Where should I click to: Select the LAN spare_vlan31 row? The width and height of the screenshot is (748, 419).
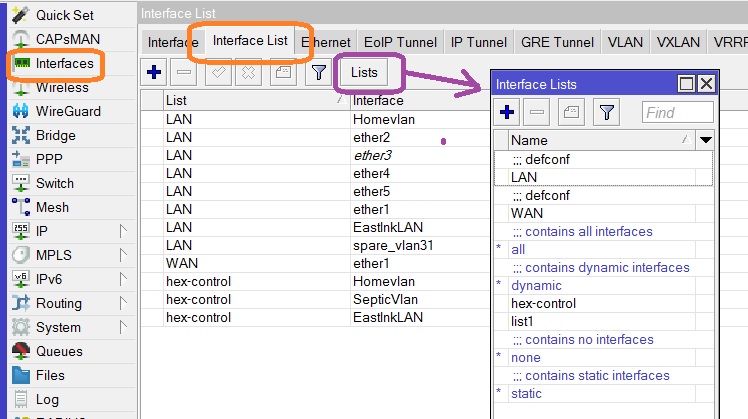click(x=315, y=245)
